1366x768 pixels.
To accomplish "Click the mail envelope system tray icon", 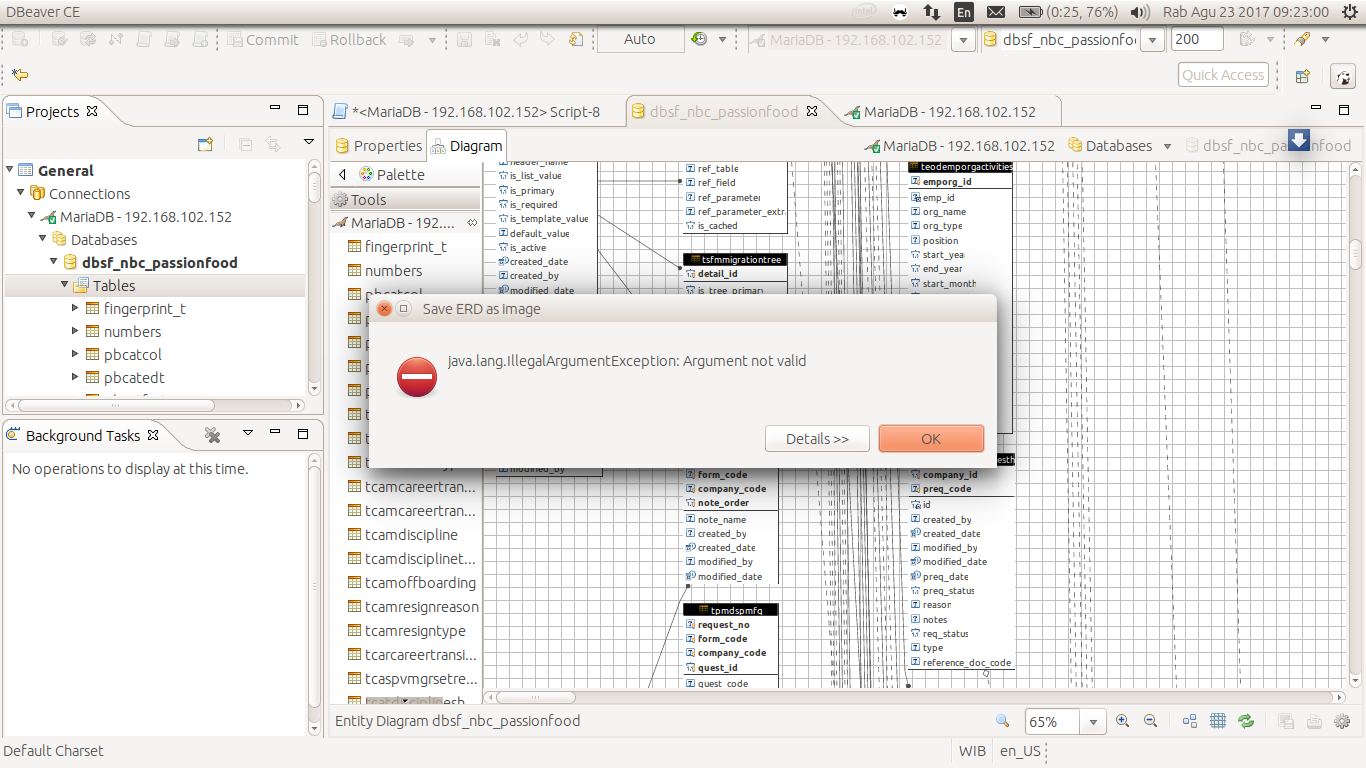I will [x=995, y=12].
